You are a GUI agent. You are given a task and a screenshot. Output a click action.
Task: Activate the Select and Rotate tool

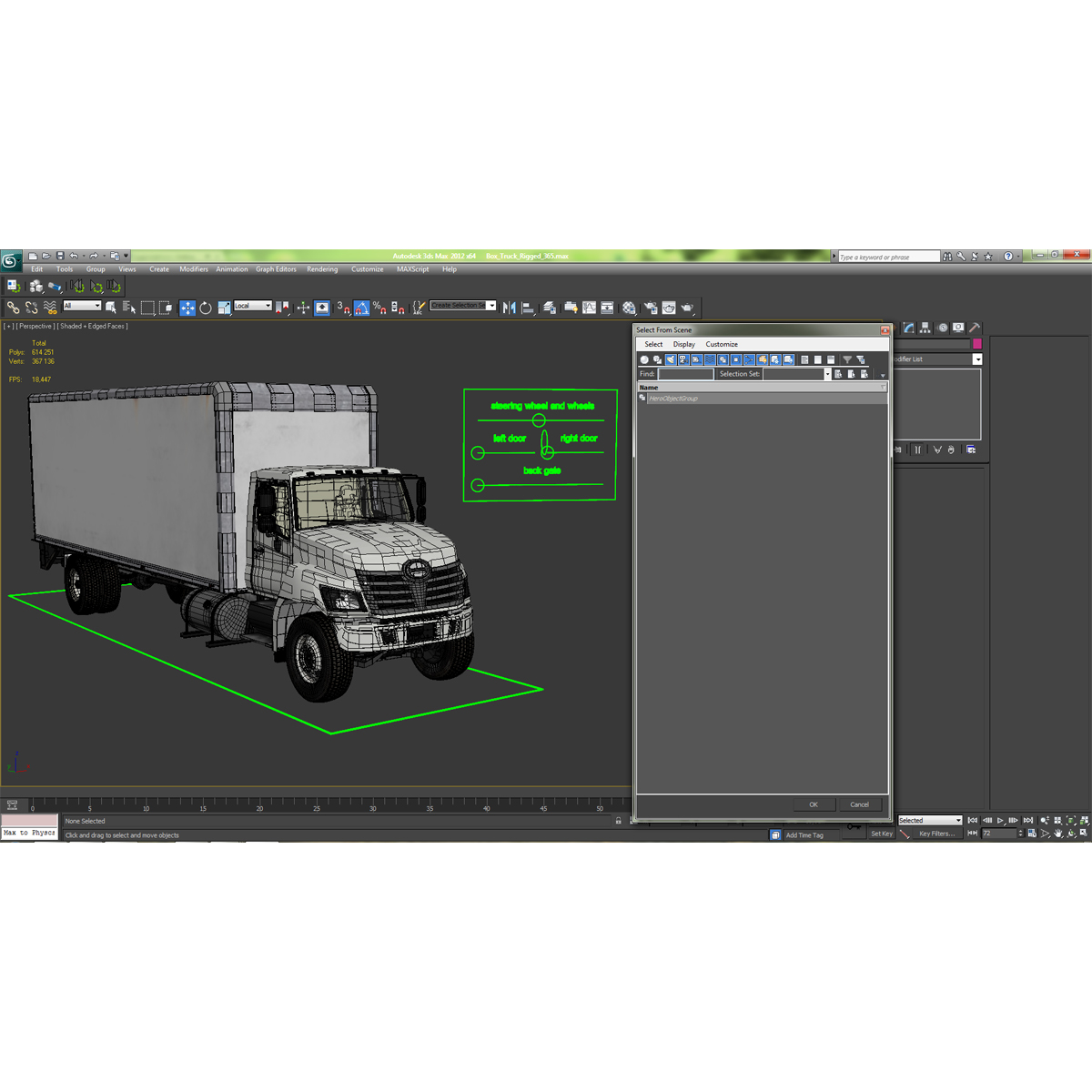coord(207,307)
